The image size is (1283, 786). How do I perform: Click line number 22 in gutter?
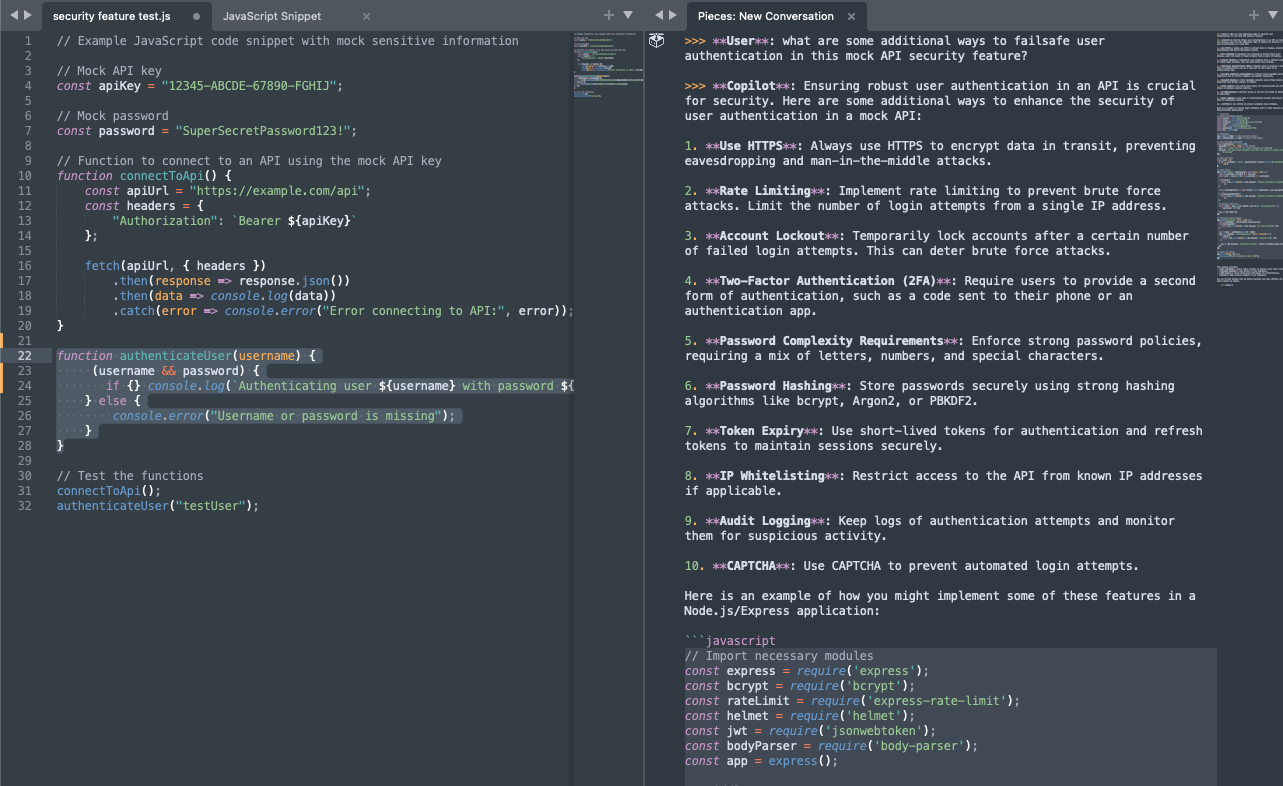point(25,356)
